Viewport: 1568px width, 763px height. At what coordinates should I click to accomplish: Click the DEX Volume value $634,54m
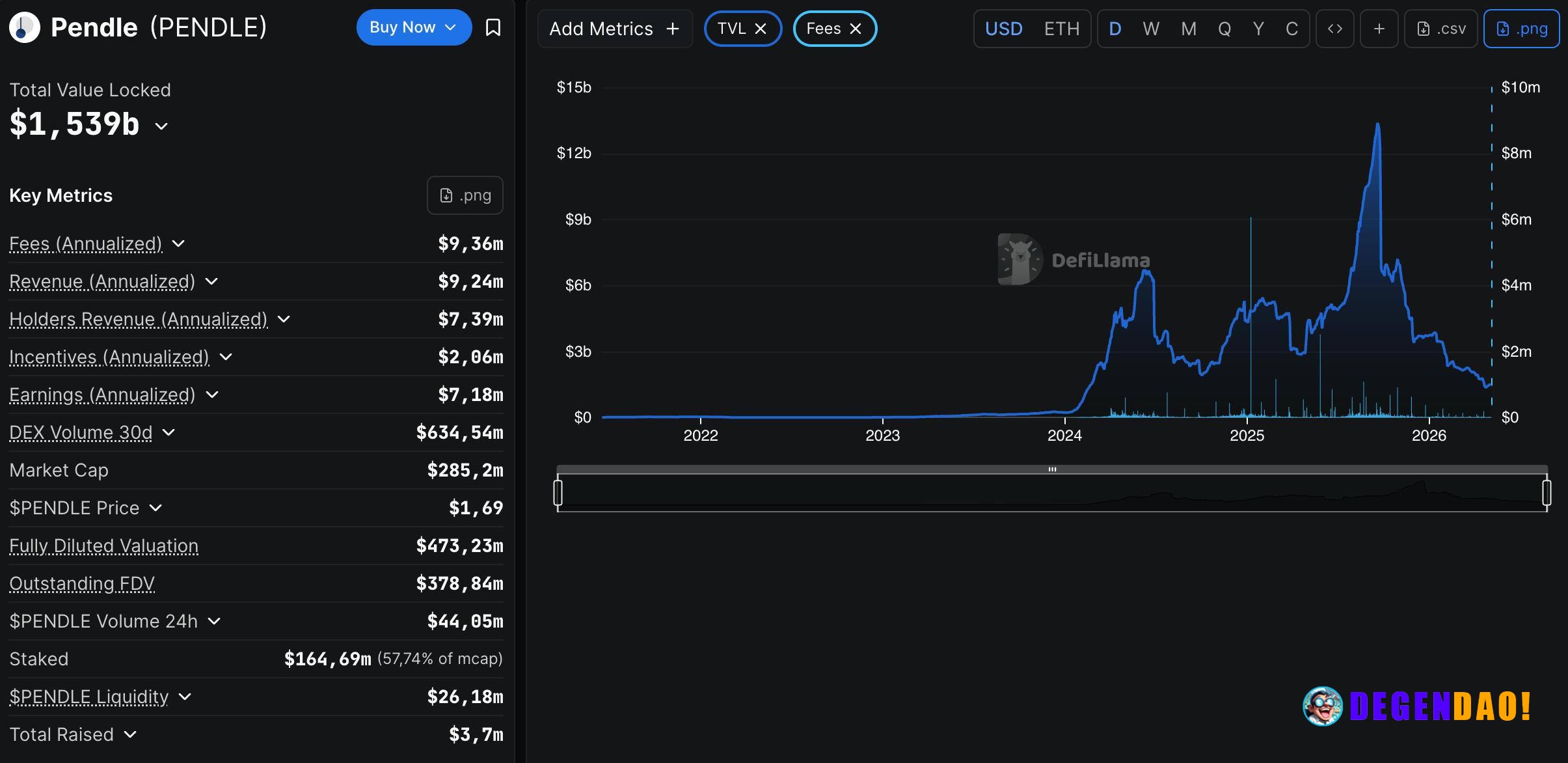coord(460,432)
